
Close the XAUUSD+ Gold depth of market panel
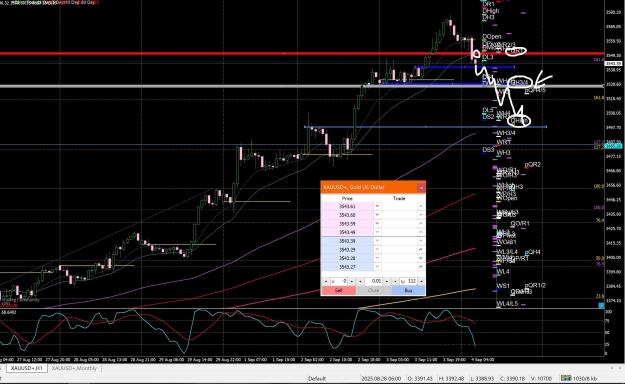click(421, 188)
